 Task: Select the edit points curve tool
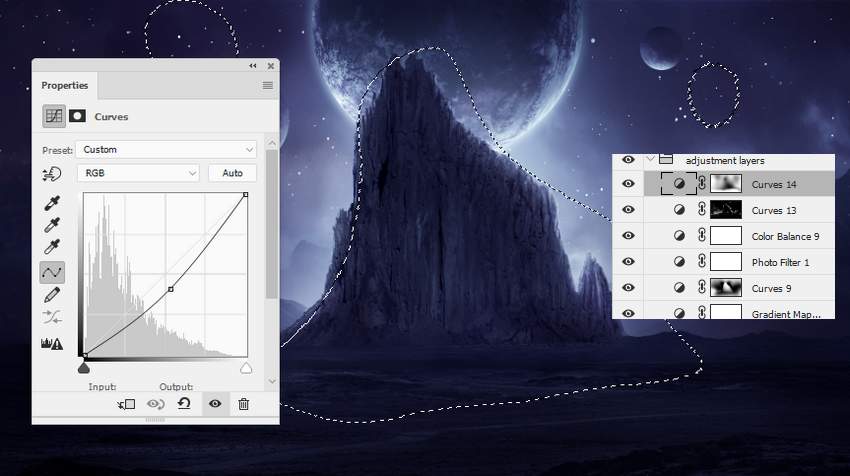click(x=51, y=272)
